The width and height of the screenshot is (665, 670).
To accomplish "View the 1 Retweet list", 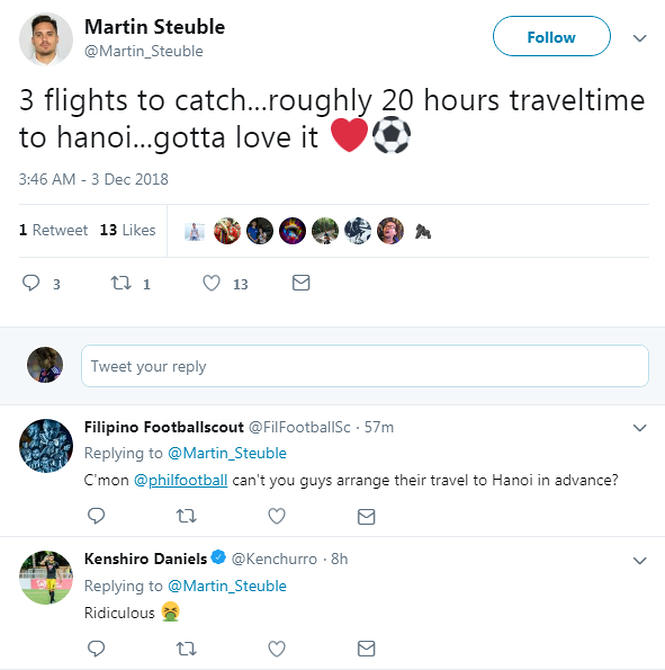I will (x=54, y=230).
